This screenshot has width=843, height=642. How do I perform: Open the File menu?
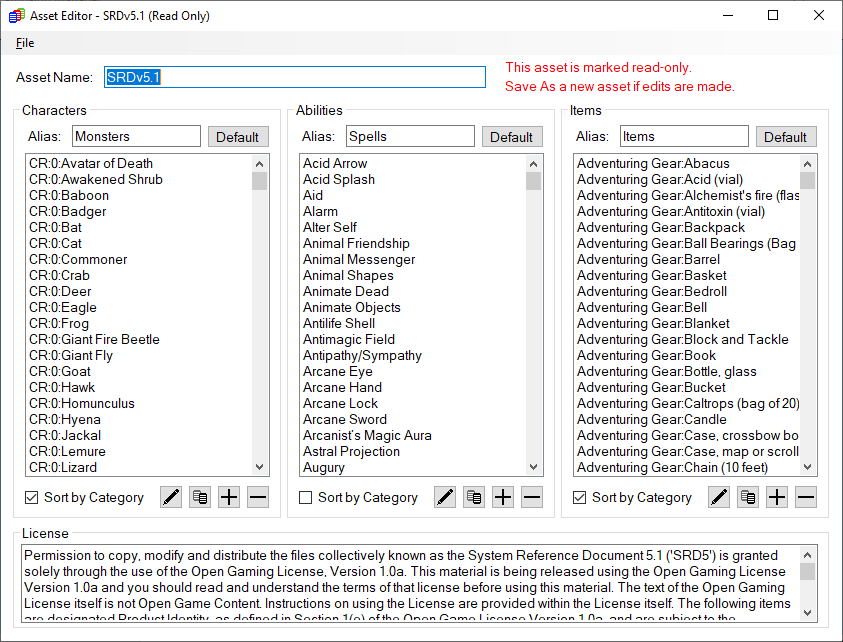(x=25, y=43)
